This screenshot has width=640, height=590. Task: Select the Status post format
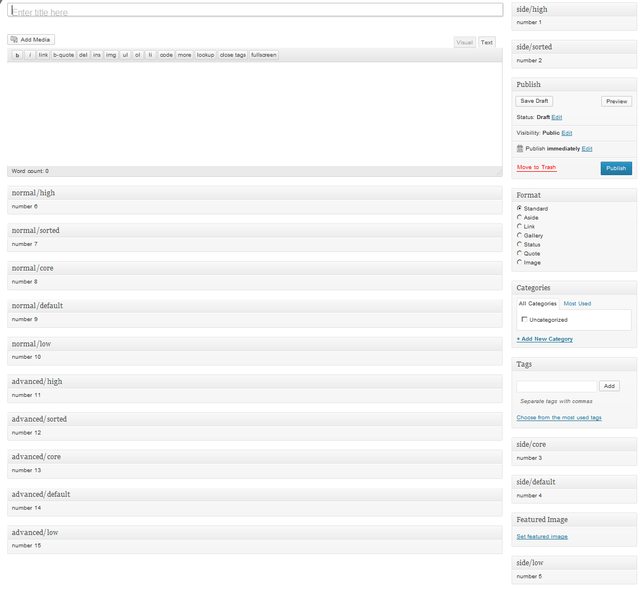point(519,244)
